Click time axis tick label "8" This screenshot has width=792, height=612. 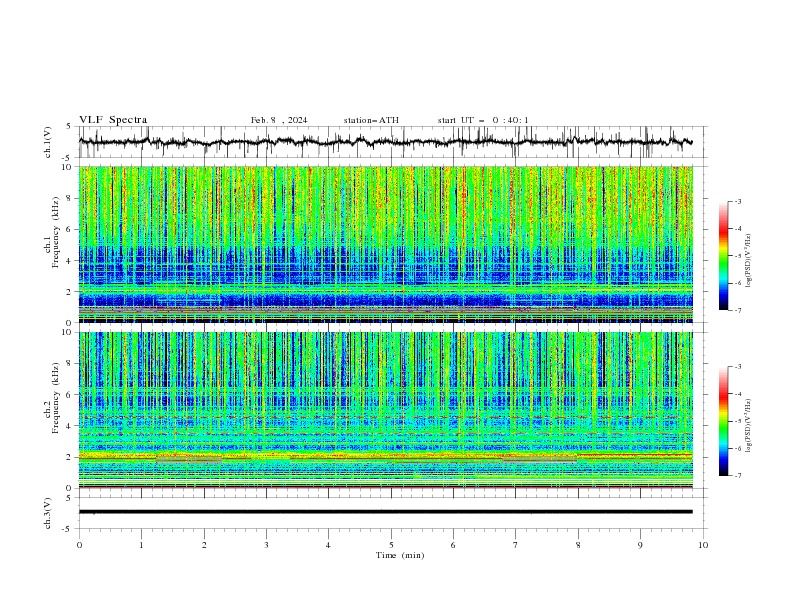[578, 545]
